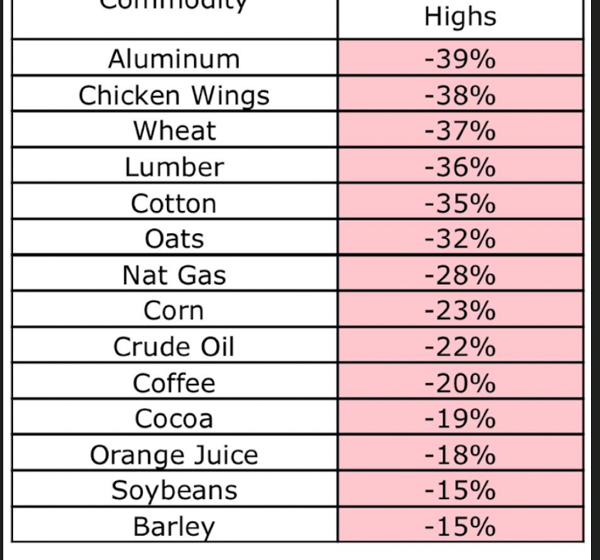Click the Highs column header
The image size is (600, 560).
point(461,17)
